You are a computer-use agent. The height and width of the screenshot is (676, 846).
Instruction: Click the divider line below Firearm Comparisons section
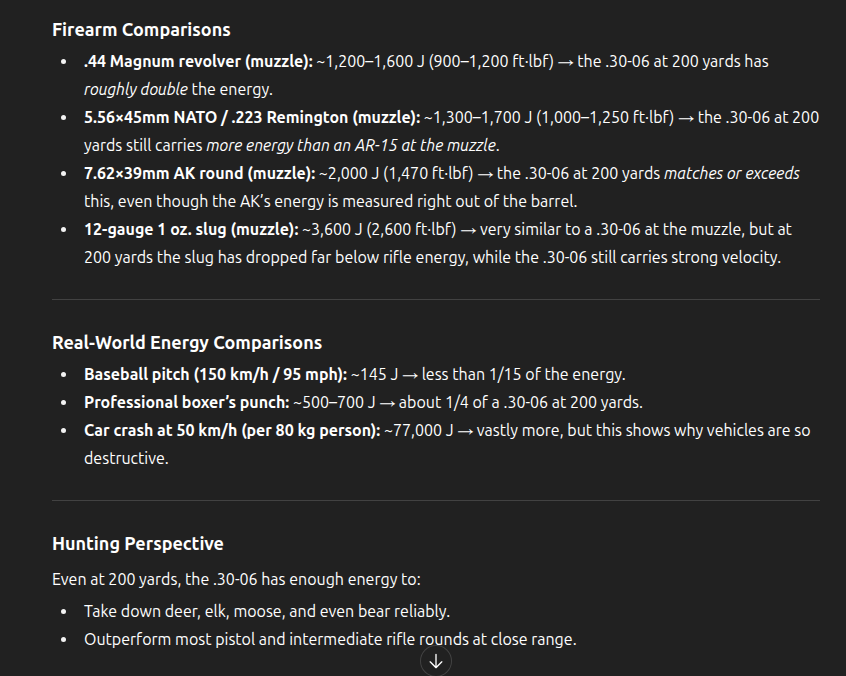click(436, 299)
